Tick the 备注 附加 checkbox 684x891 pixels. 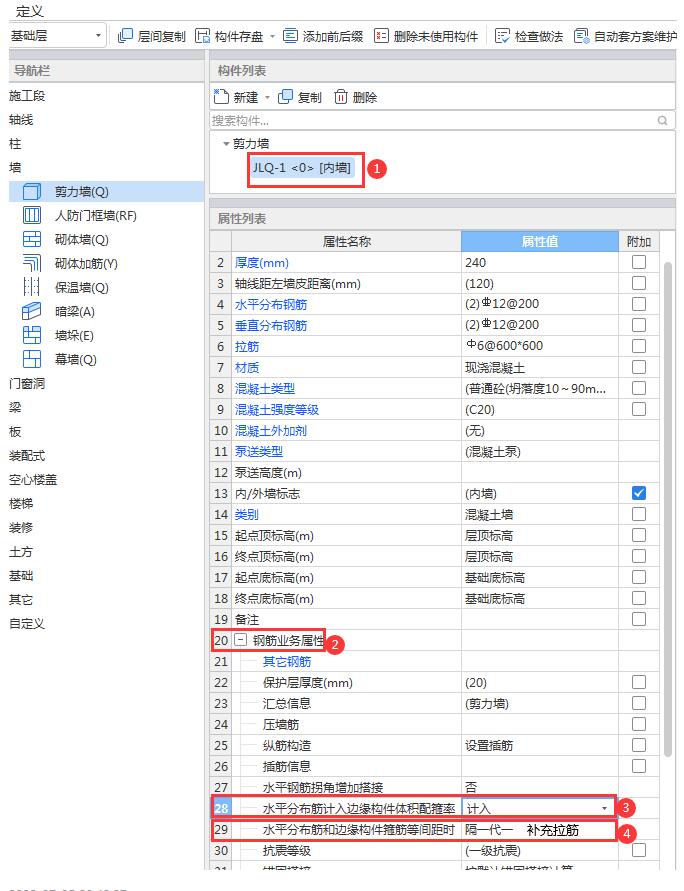(x=639, y=619)
